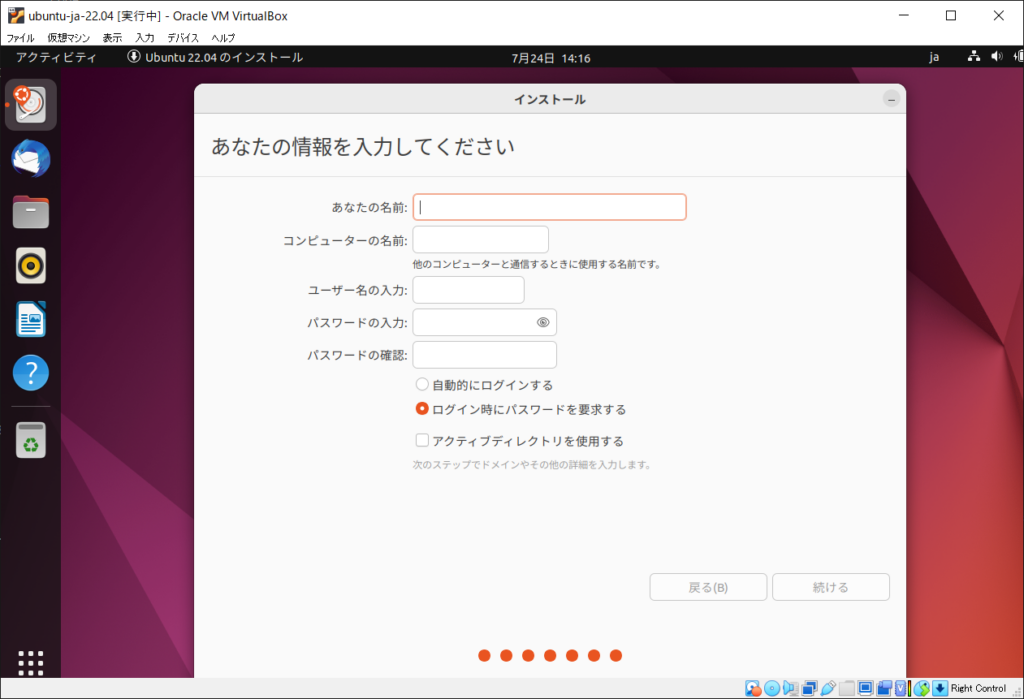This screenshot has height=699, width=1024.
Task: Focus the ユーザー名の入力 field
Action: tap(468, 289)
